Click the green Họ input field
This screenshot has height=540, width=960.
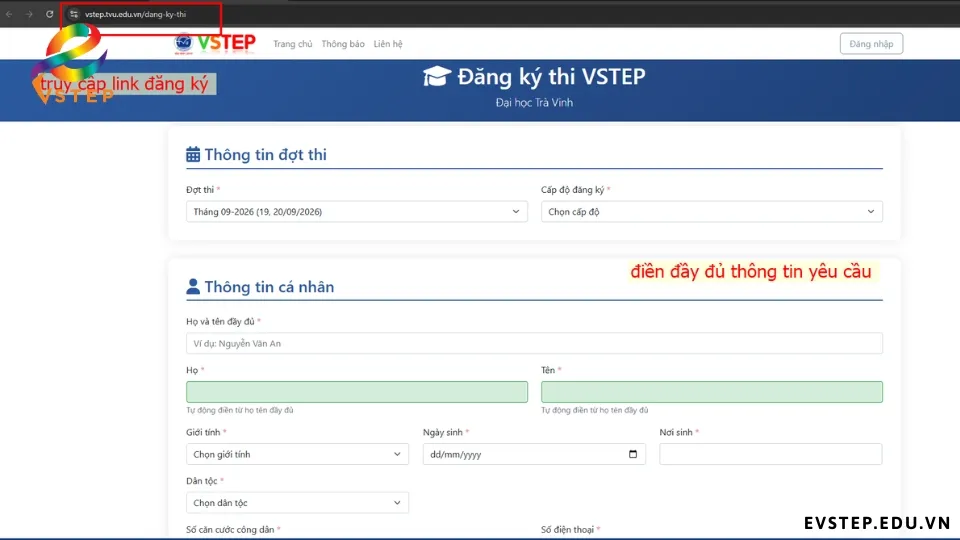tap(356, 392)
